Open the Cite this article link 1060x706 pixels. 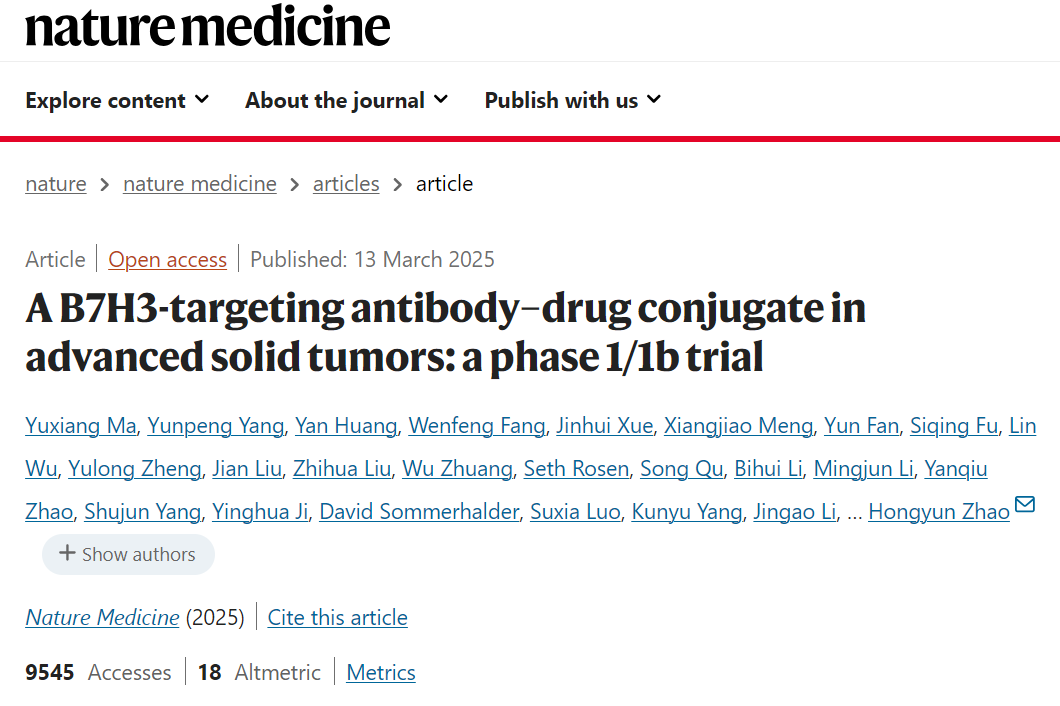(x=337, y=618)
